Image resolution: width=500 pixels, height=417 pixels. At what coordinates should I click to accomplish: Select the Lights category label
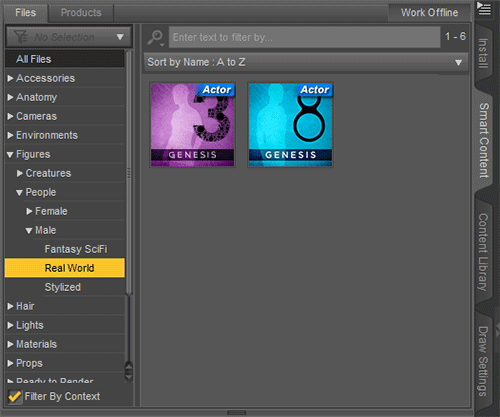(x=30, y=325)
